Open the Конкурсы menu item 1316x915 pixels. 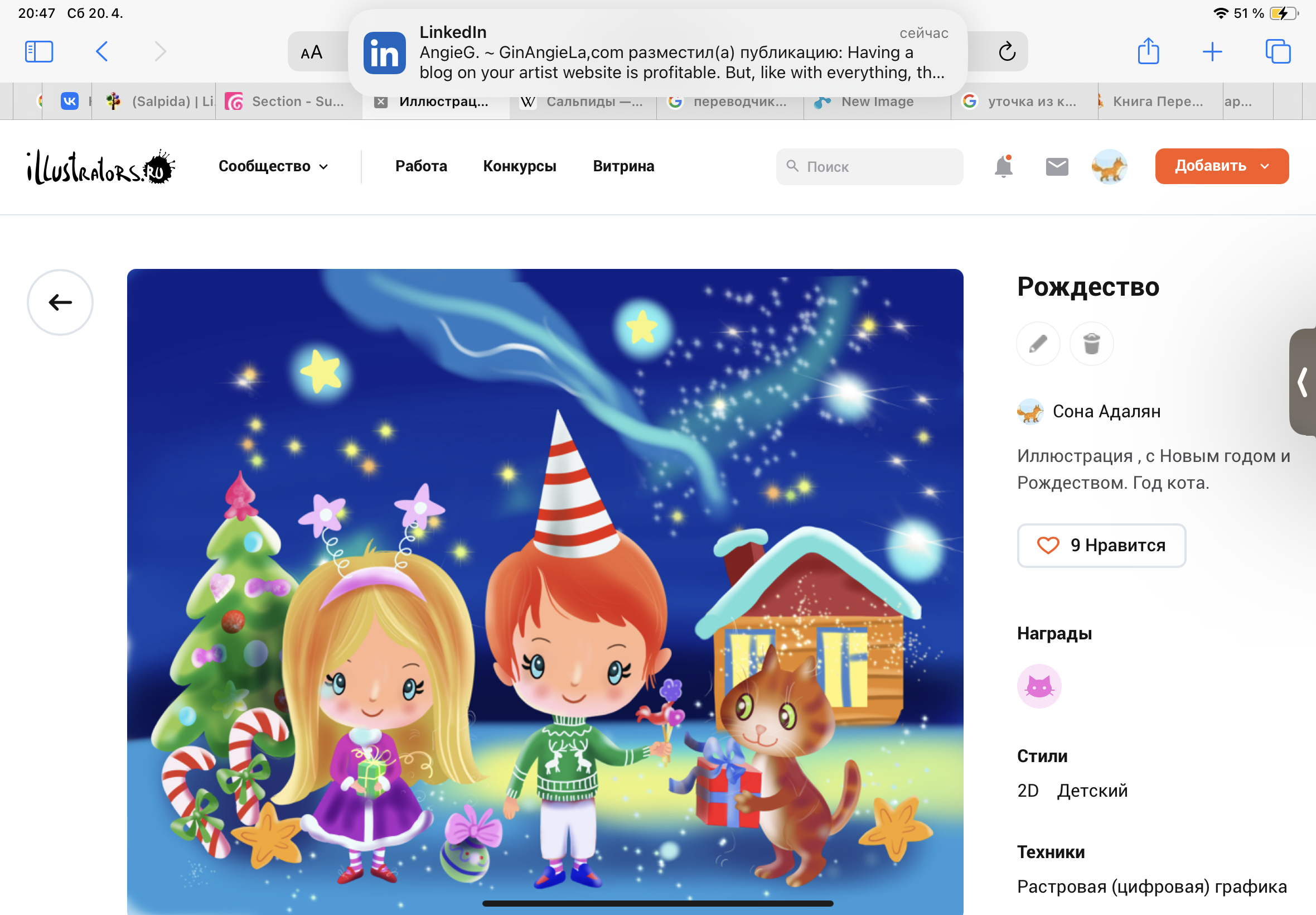coord(519,166)
